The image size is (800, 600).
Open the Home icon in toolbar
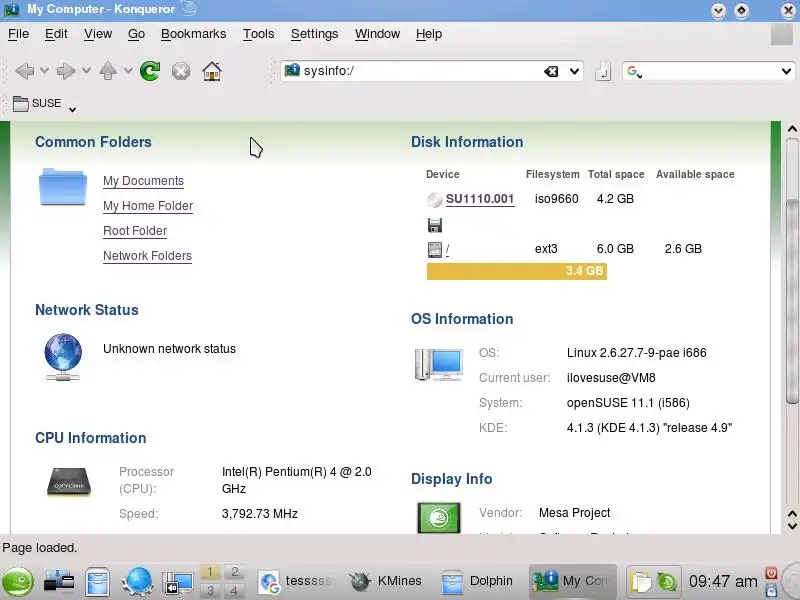click(x=212, y=71)
